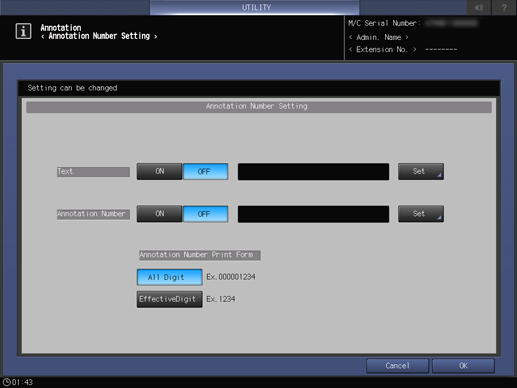Image resolution: width=517 pixels, height=388 pixels.
Task: Open Set button for Text row
Action: 421,171
